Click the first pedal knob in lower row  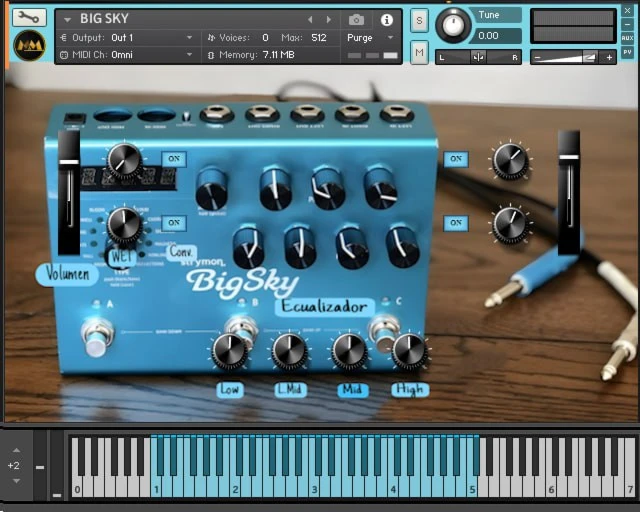249,247
